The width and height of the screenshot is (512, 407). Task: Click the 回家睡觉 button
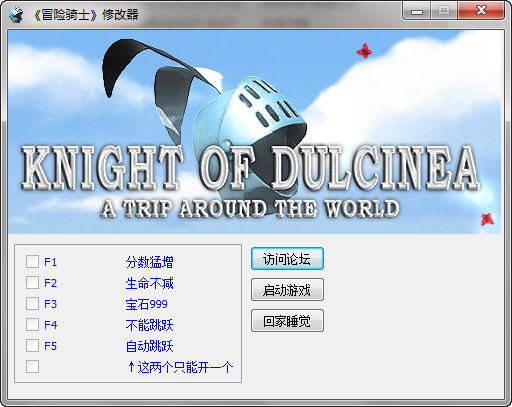(287, 321)
